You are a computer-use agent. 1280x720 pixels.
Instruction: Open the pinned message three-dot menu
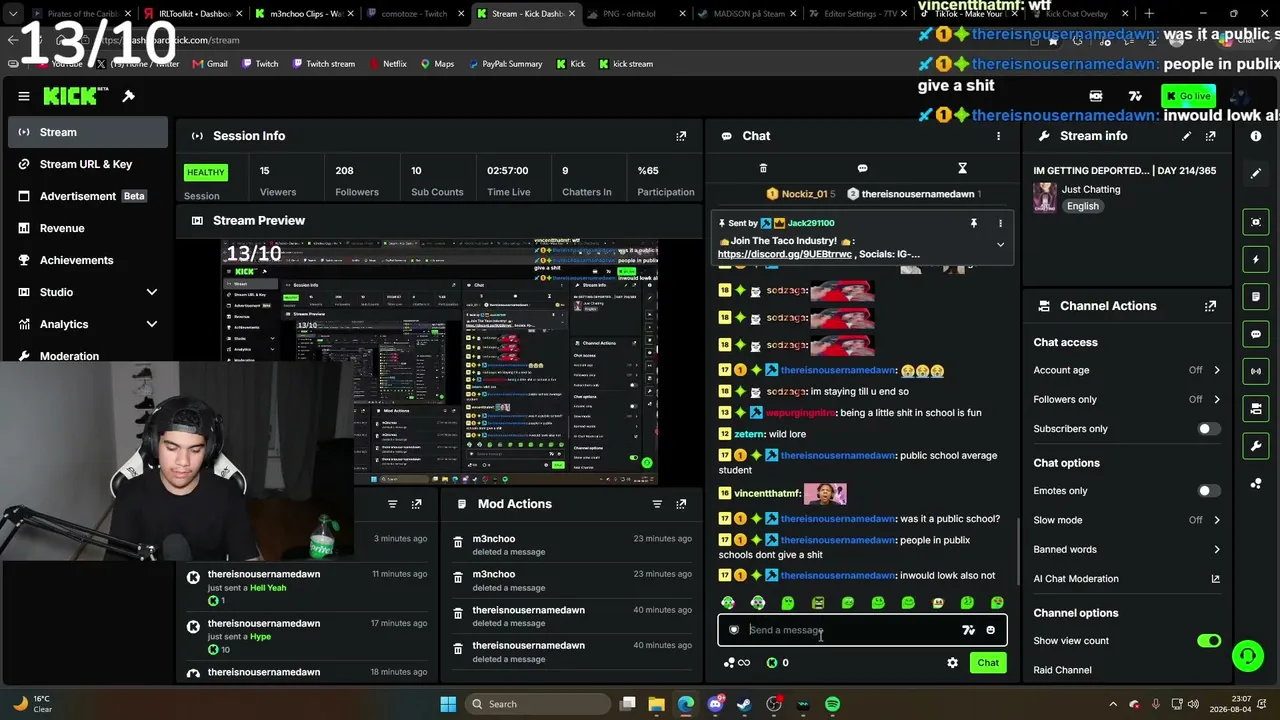pyautogui.click(x=1000, y=223)
